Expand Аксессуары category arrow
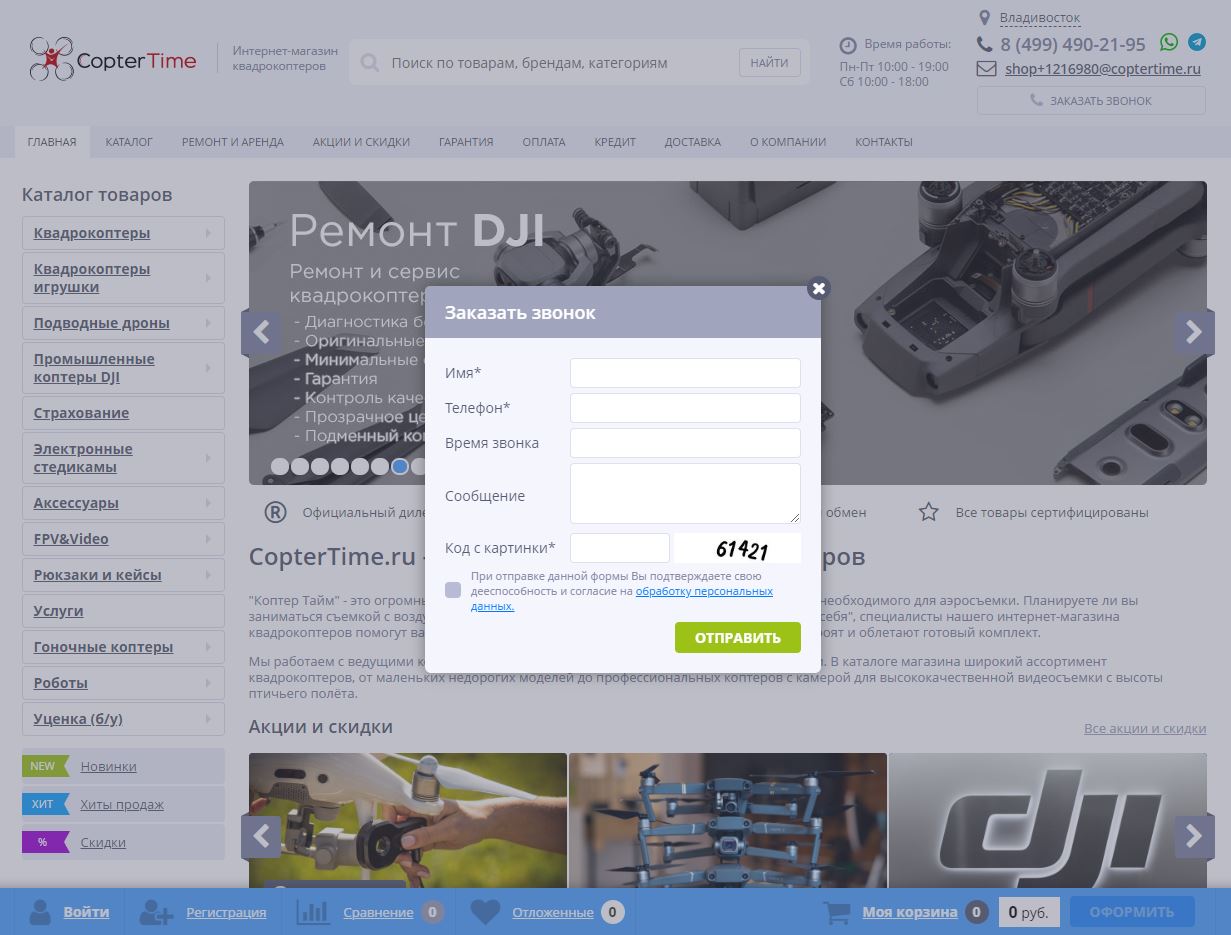Screen dimensions: 1231x935 click(x=208, y=503)
